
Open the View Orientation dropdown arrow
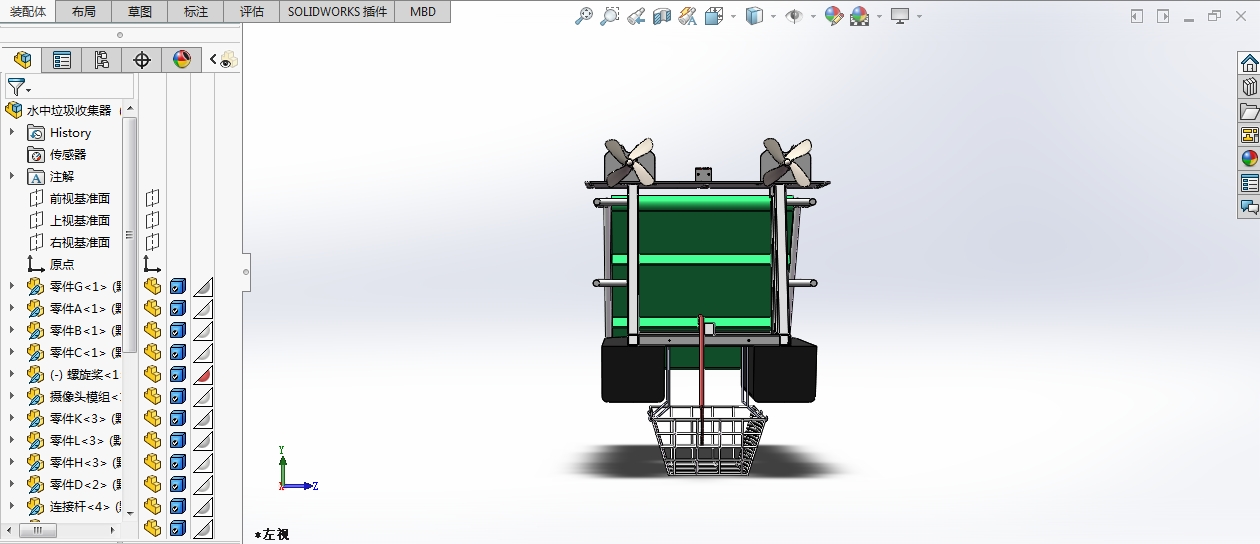(x=733, y=16)
